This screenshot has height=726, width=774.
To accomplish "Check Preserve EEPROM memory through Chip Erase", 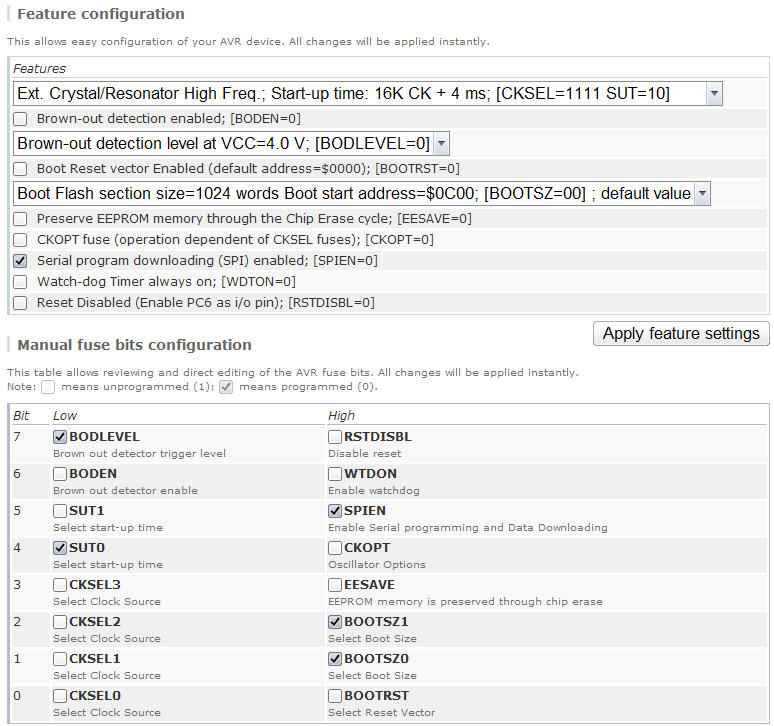I will click(20, 218).
